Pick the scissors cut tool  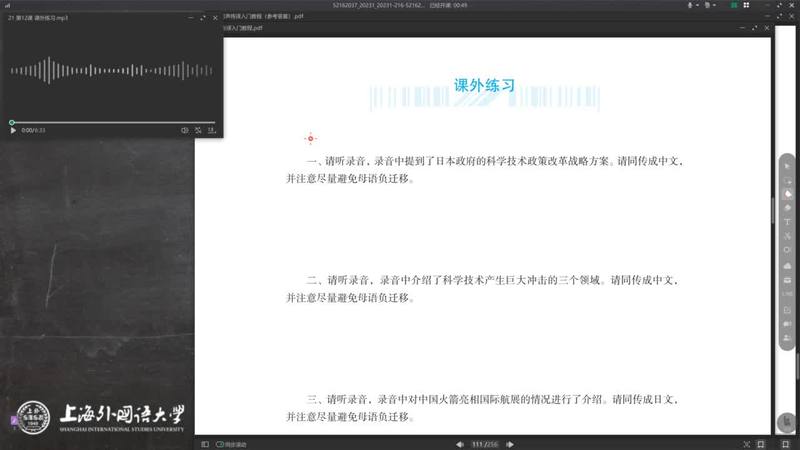point(788,236)
